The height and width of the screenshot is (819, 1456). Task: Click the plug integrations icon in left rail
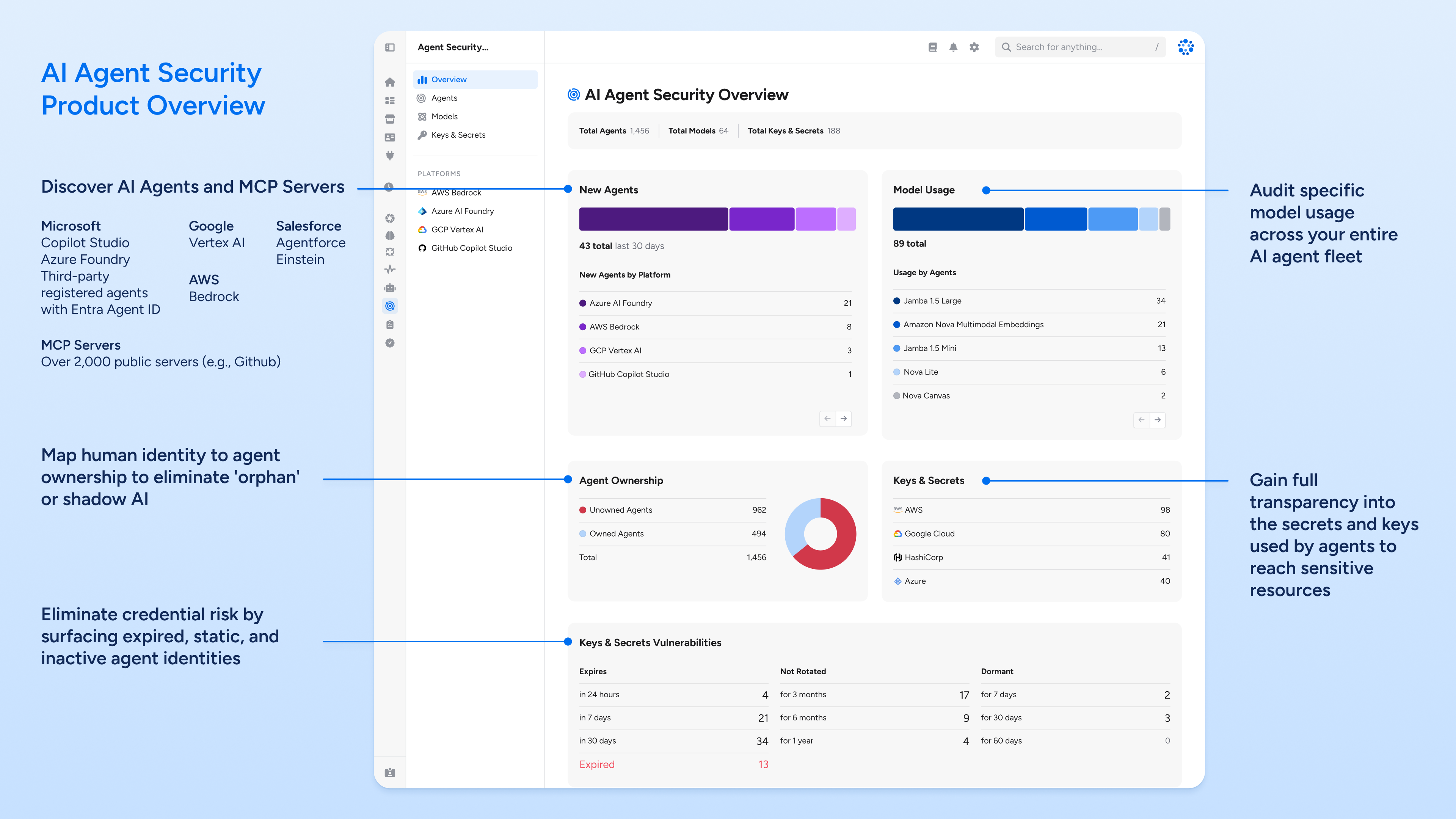(x=389, y=155)
